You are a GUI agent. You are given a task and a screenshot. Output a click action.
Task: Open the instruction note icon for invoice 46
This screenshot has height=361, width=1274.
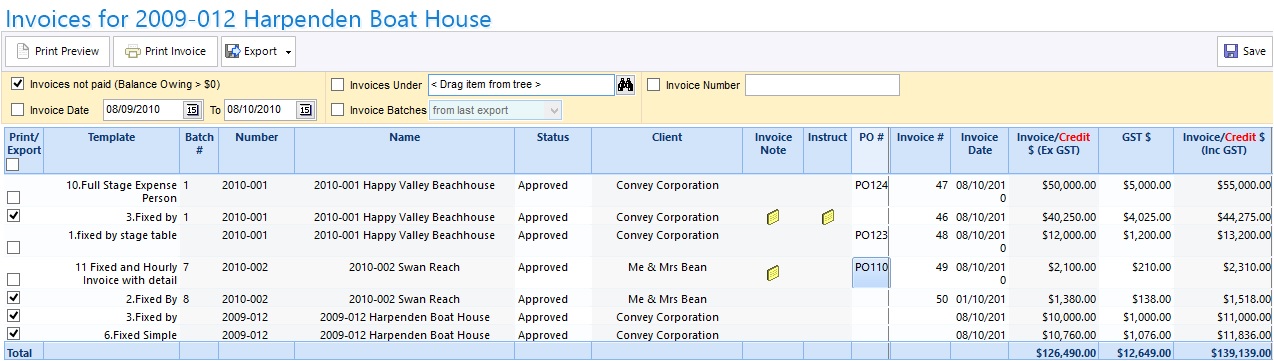828,217
